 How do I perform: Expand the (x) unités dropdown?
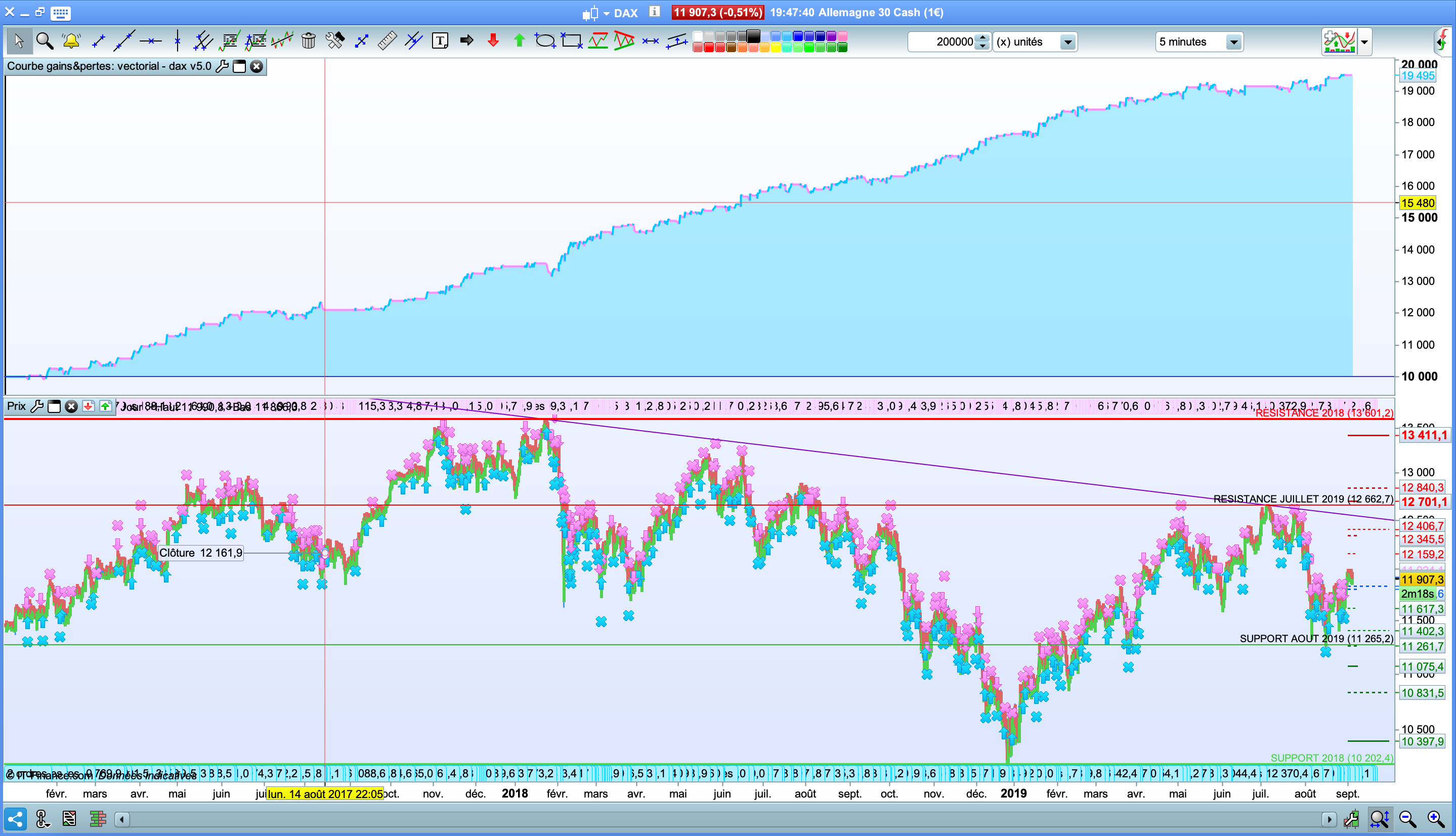point(1067,42)
